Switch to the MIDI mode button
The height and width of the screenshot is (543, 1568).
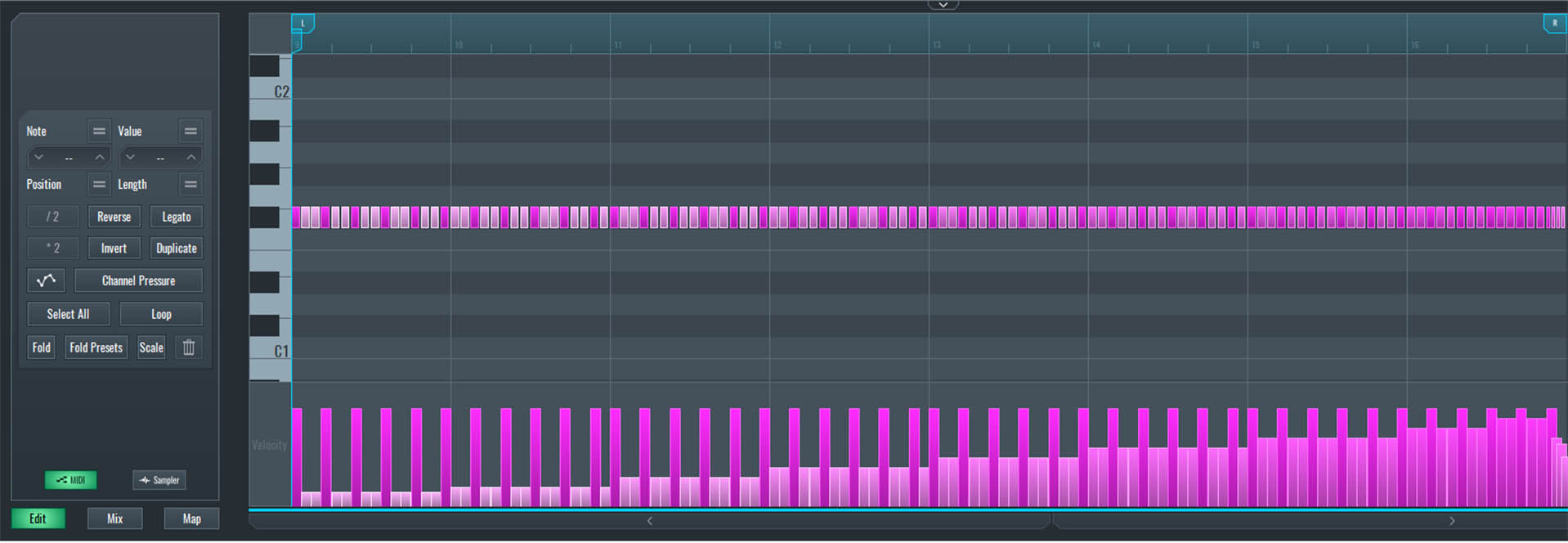70,480
